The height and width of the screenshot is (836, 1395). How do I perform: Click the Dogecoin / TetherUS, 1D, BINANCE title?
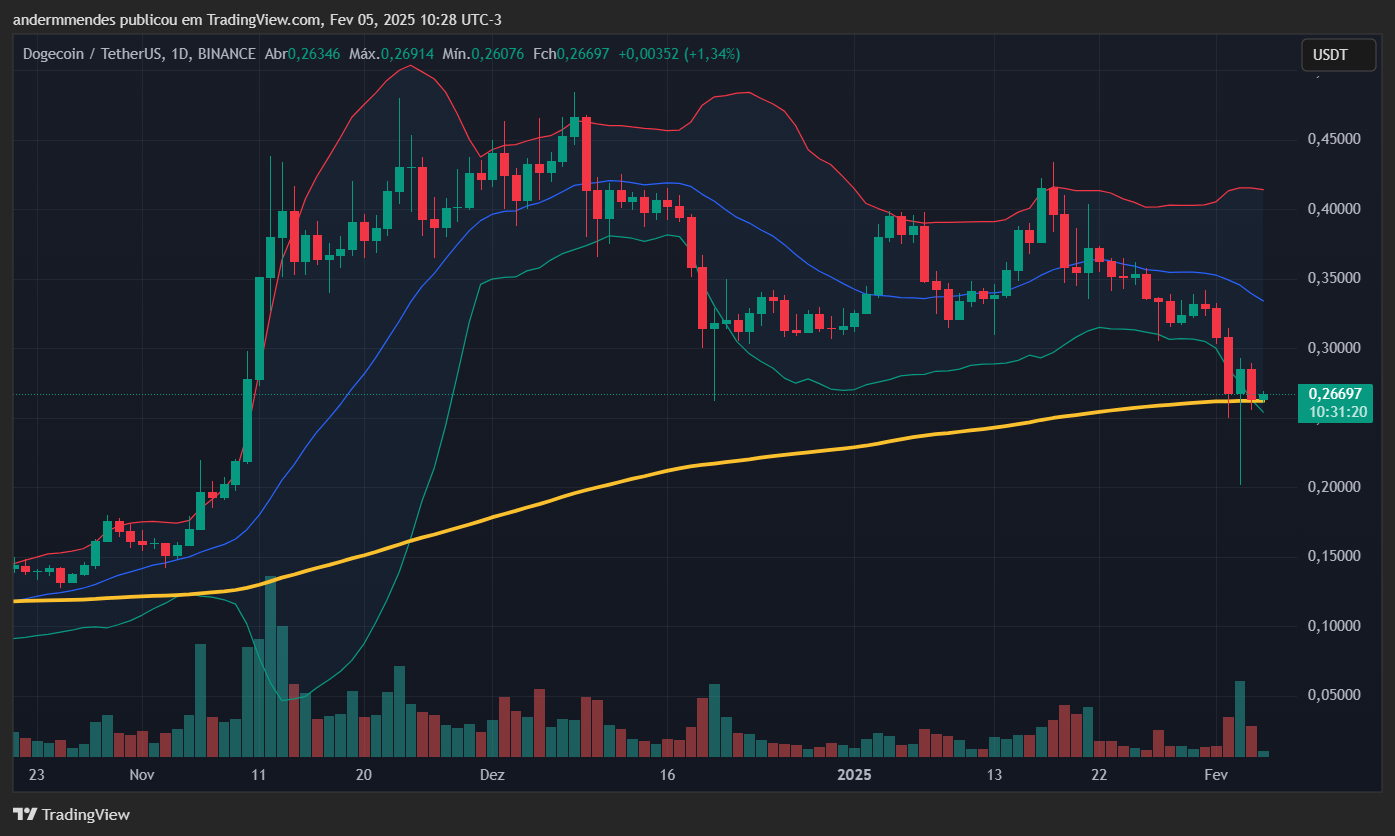pyautogui.click(x=139, y=54)
